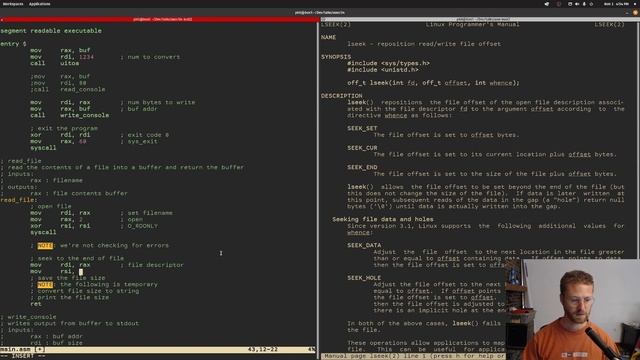Click the scrollbar of the man page pane
The height and width of the screenshot is (360, 640).
[638, 140]
